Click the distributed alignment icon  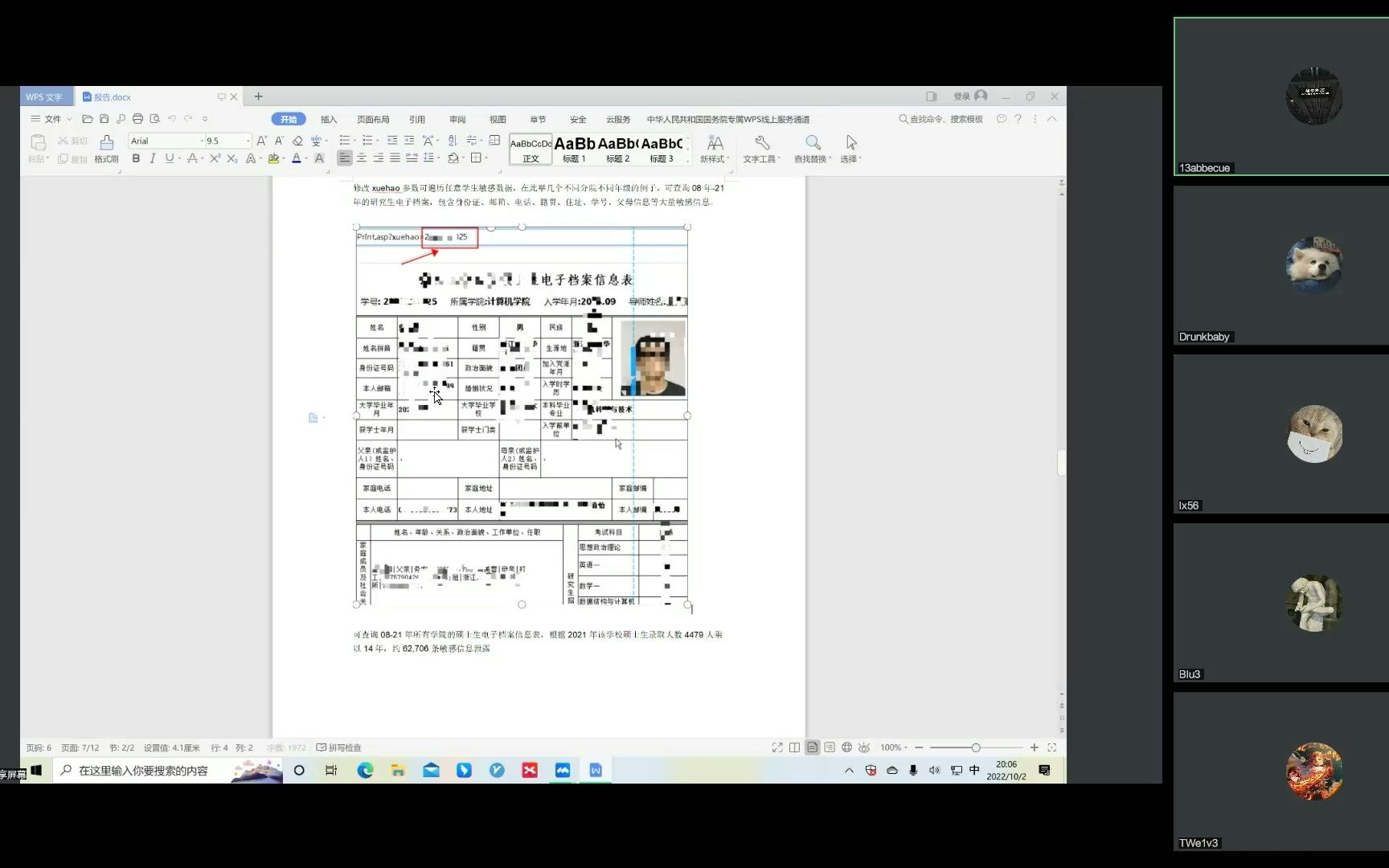tap(412, 158)
